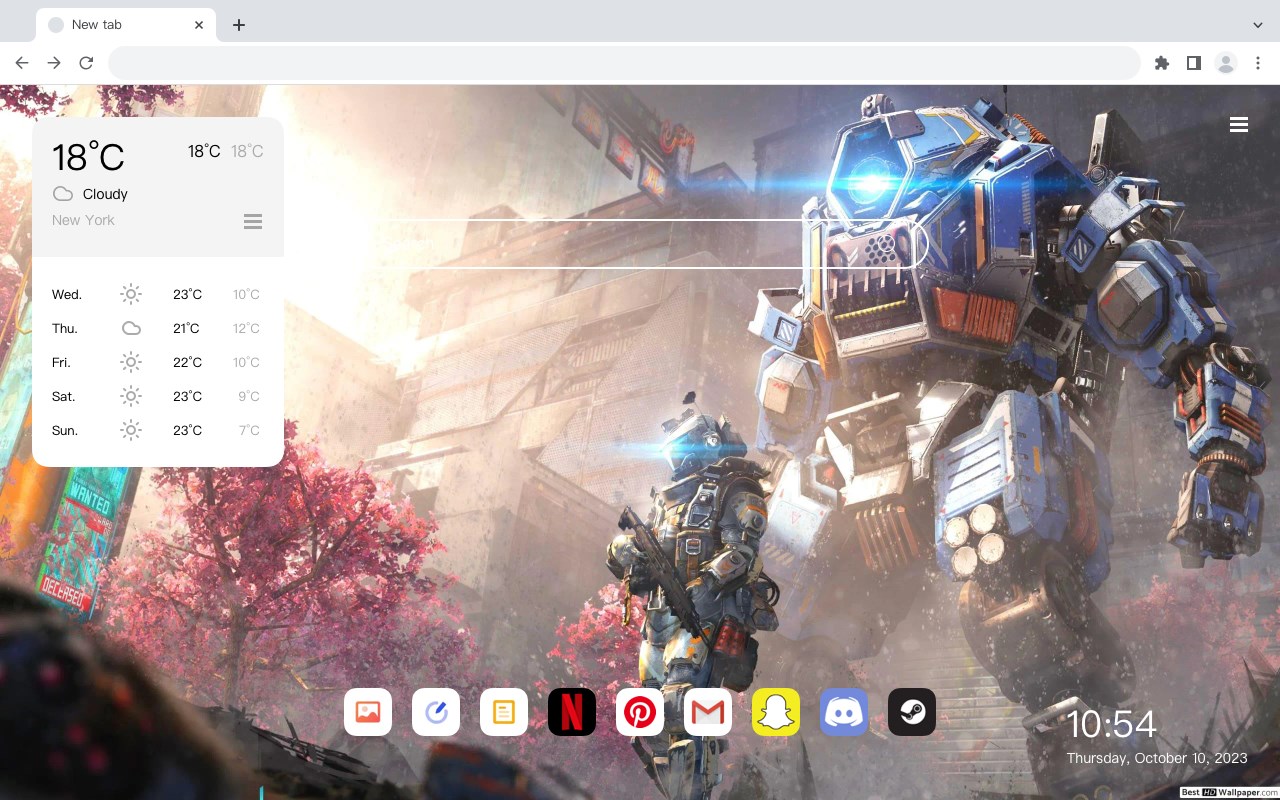Expand the tab search dropdown arrow

click(1258, 24)
